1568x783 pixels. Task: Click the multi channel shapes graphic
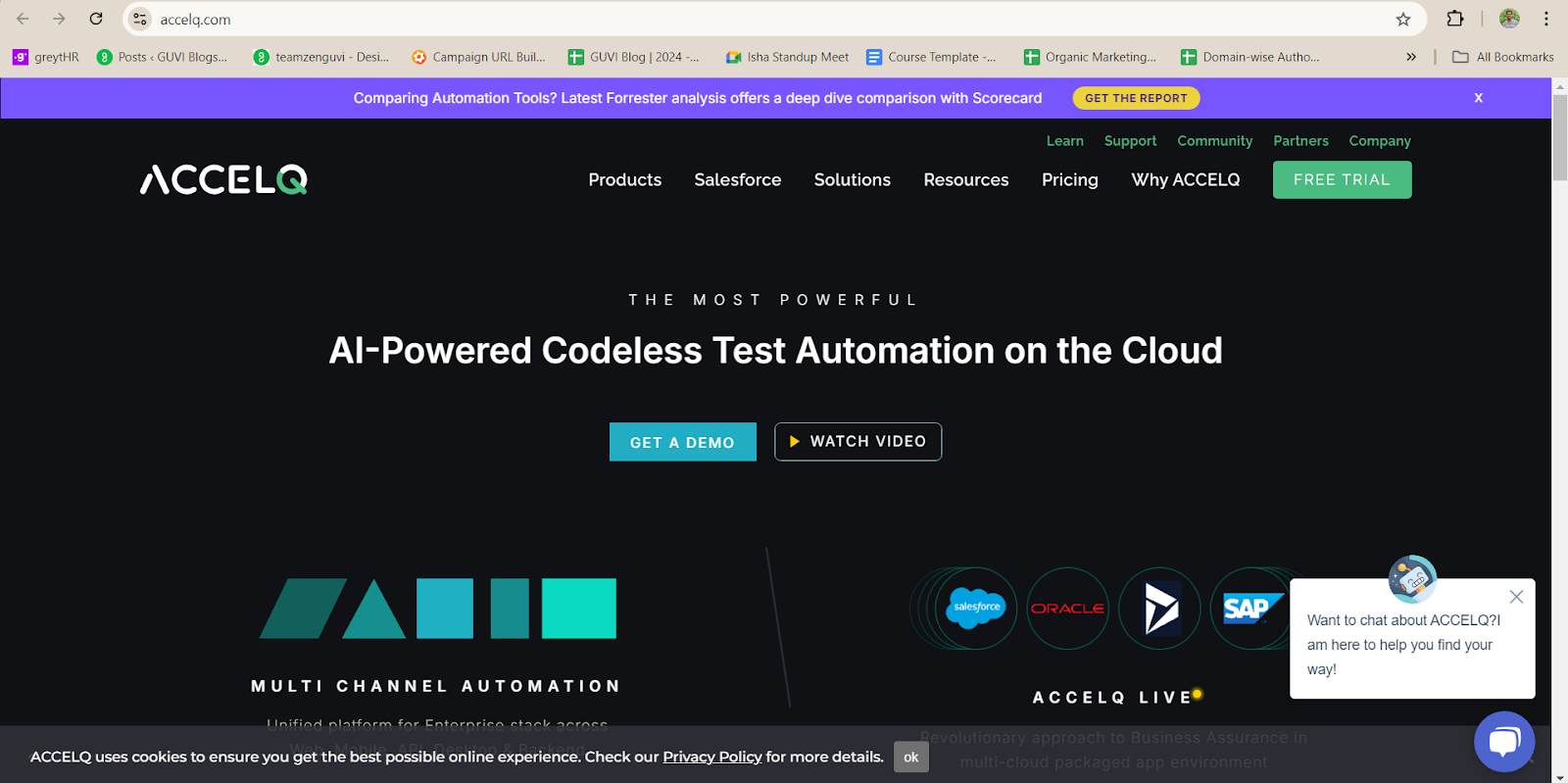pos(438,609)
